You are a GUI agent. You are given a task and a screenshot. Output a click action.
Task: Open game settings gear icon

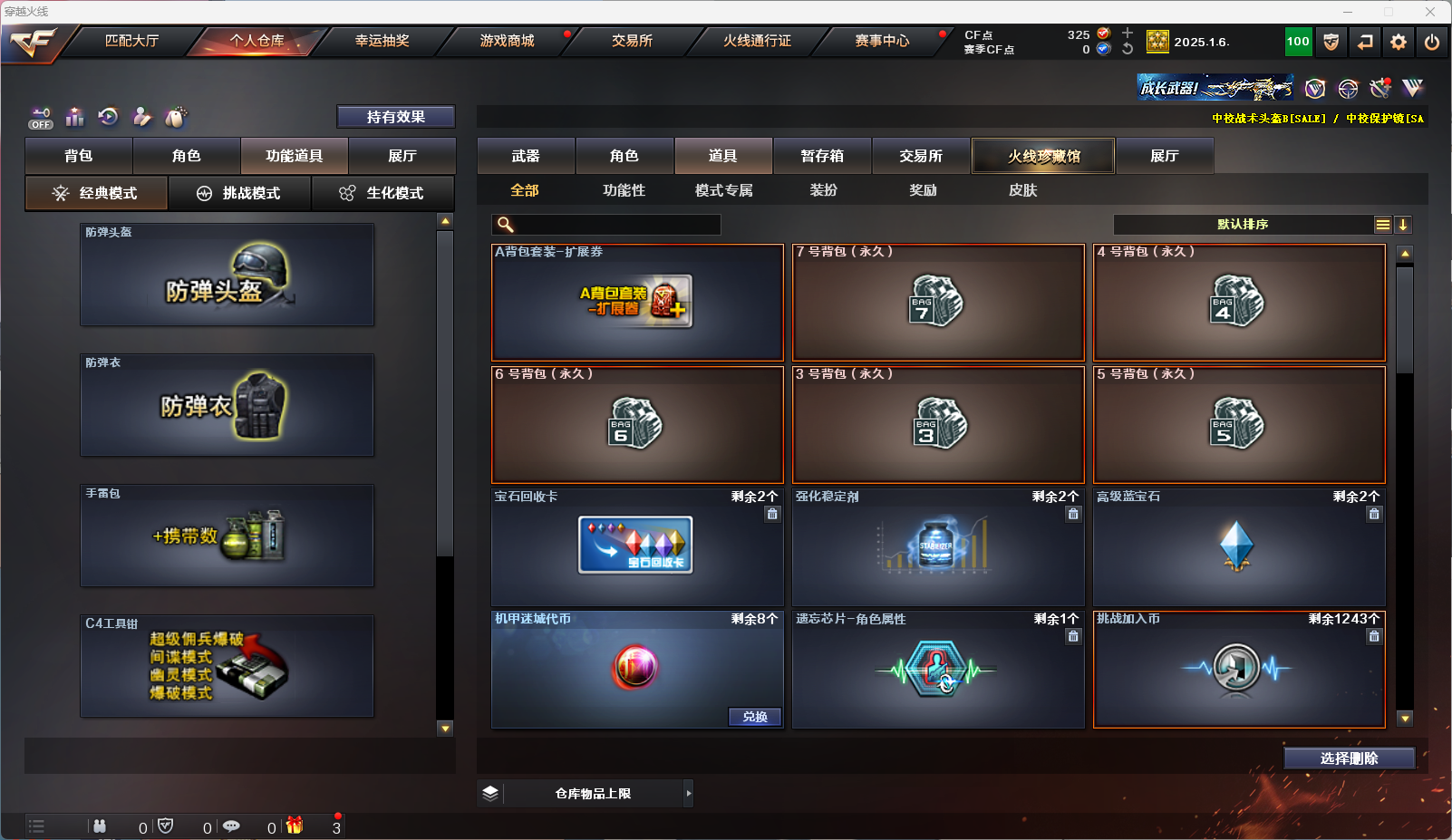pyautogui.click(x=1399, y=42)
